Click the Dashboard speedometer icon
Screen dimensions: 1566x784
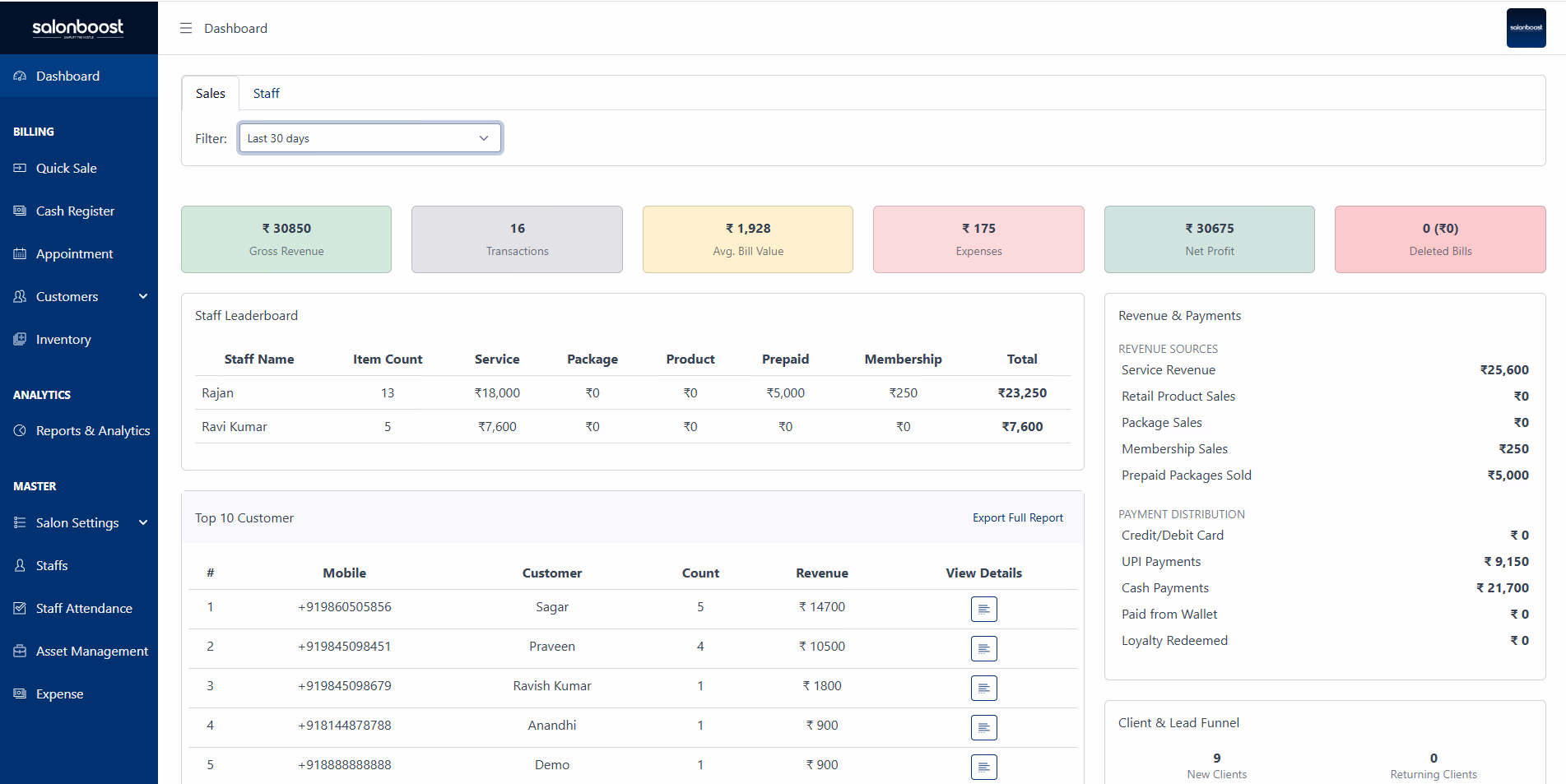pos(20,76)
